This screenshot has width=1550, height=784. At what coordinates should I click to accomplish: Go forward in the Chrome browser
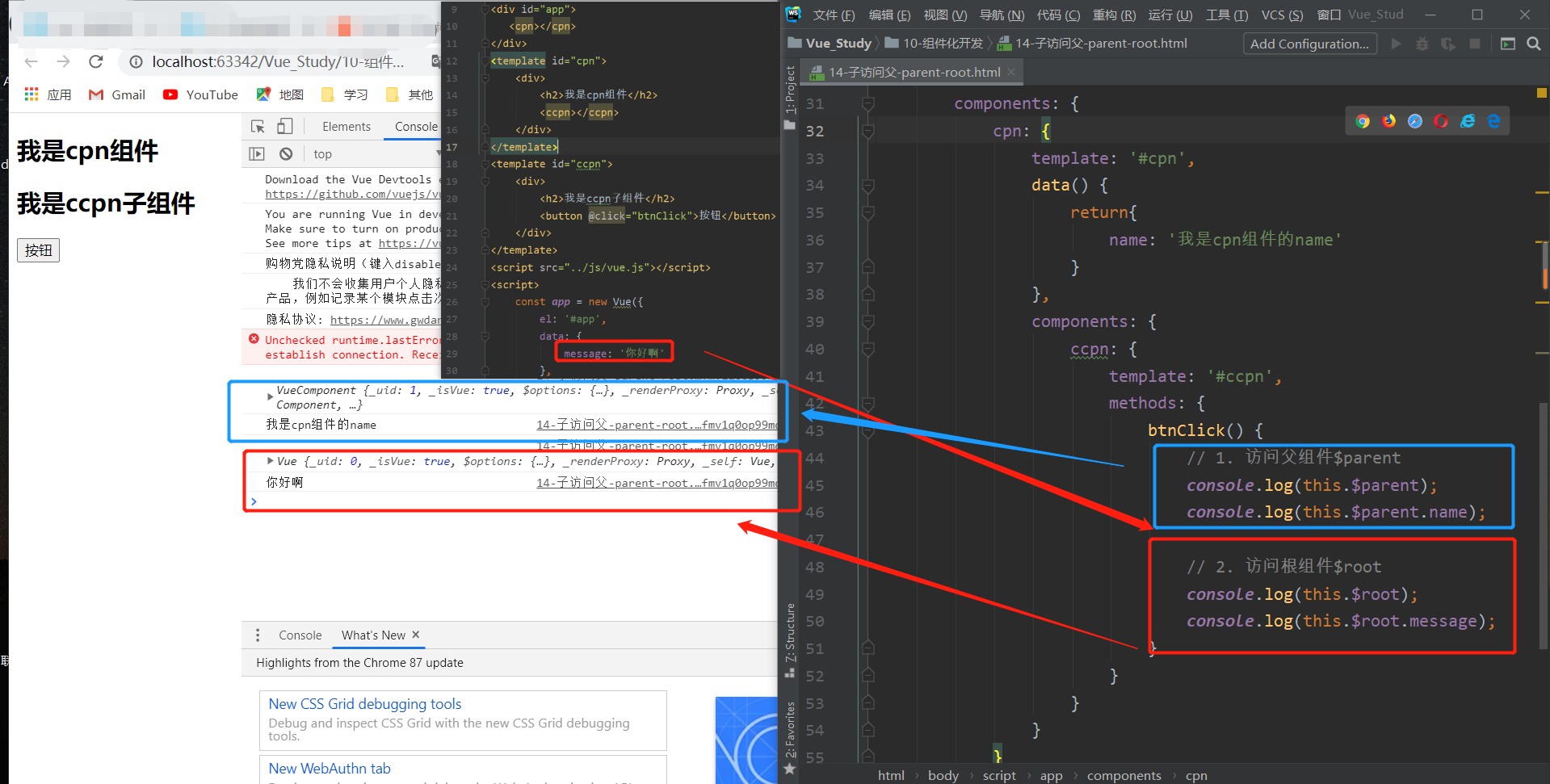click(x=64, y=62)
